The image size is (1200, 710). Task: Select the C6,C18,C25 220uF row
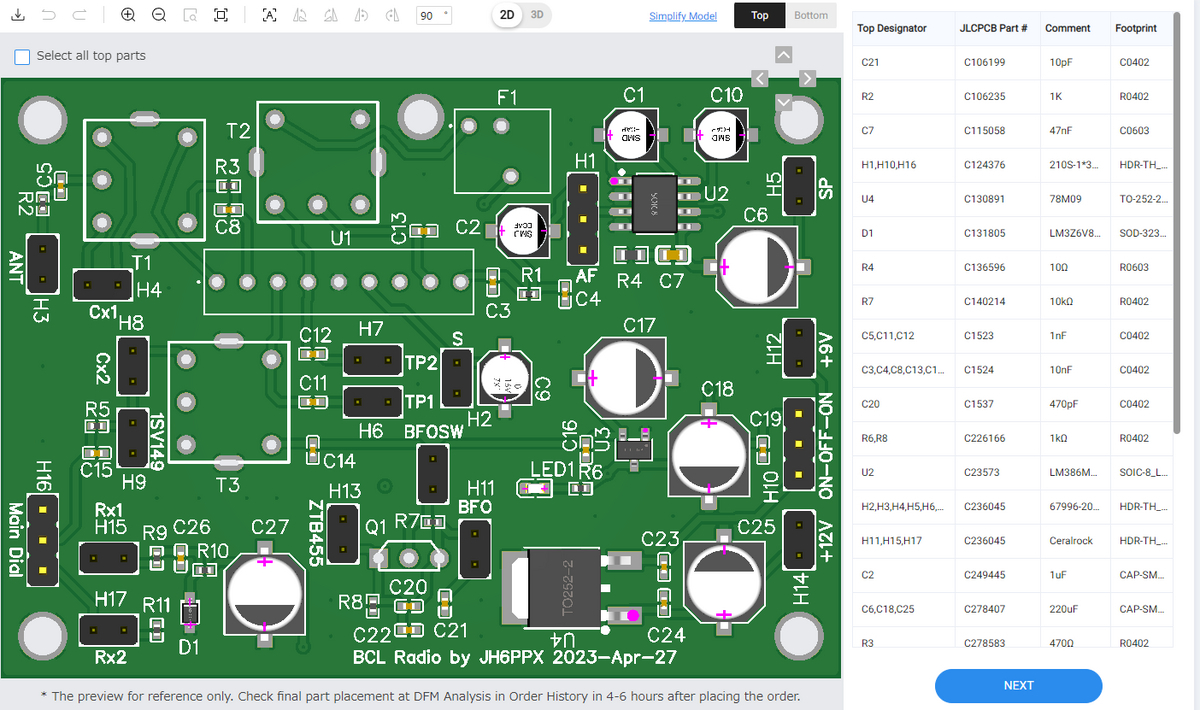[x=1012, y=608]
